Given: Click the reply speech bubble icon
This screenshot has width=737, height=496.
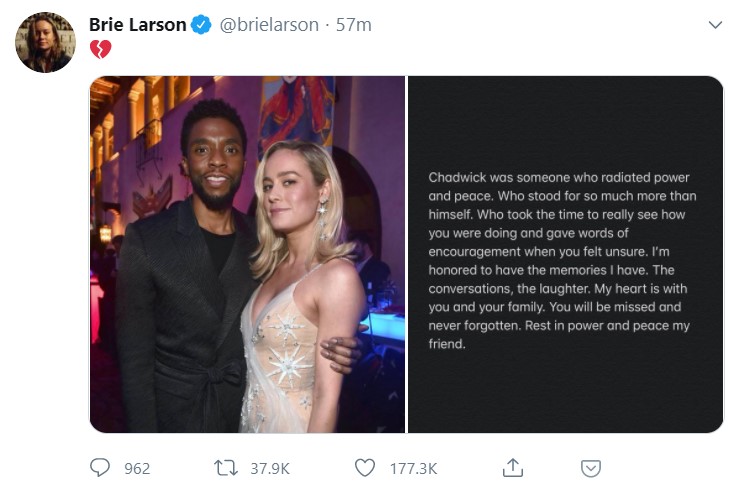Looking at the screenshot, I should click(x=100, y=467).
